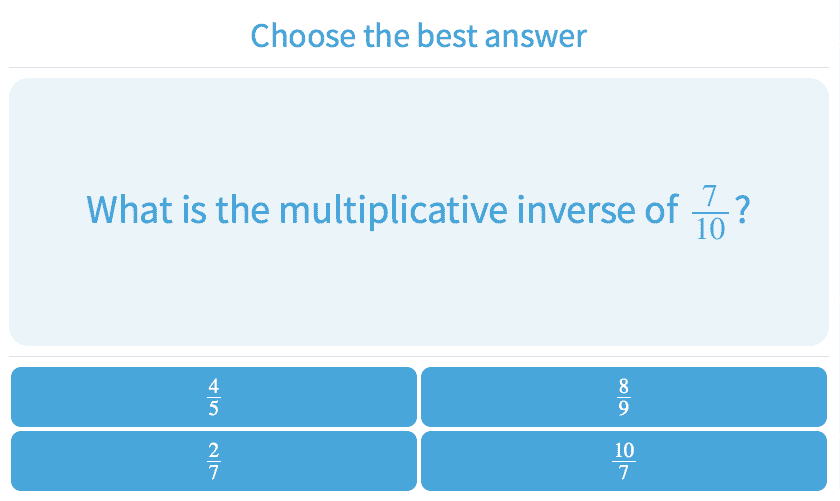
Task: Click the 7/10 fraction in the question
Action: pos(710,212)
